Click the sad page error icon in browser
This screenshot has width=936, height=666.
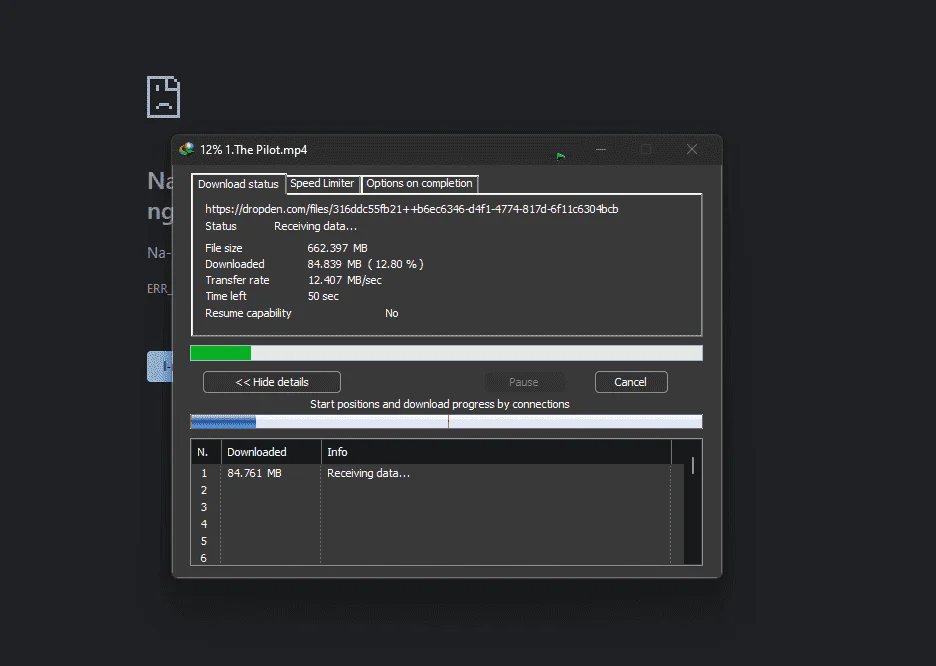[x=164, y=97]
